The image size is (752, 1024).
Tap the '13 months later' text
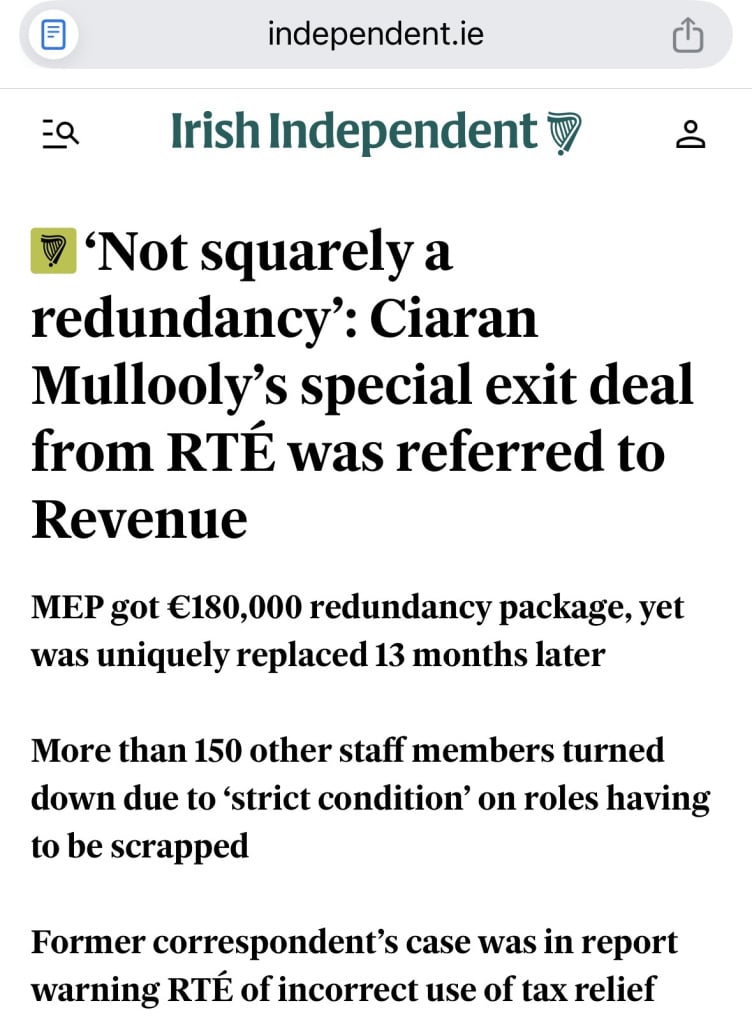(x=490, y=655)
